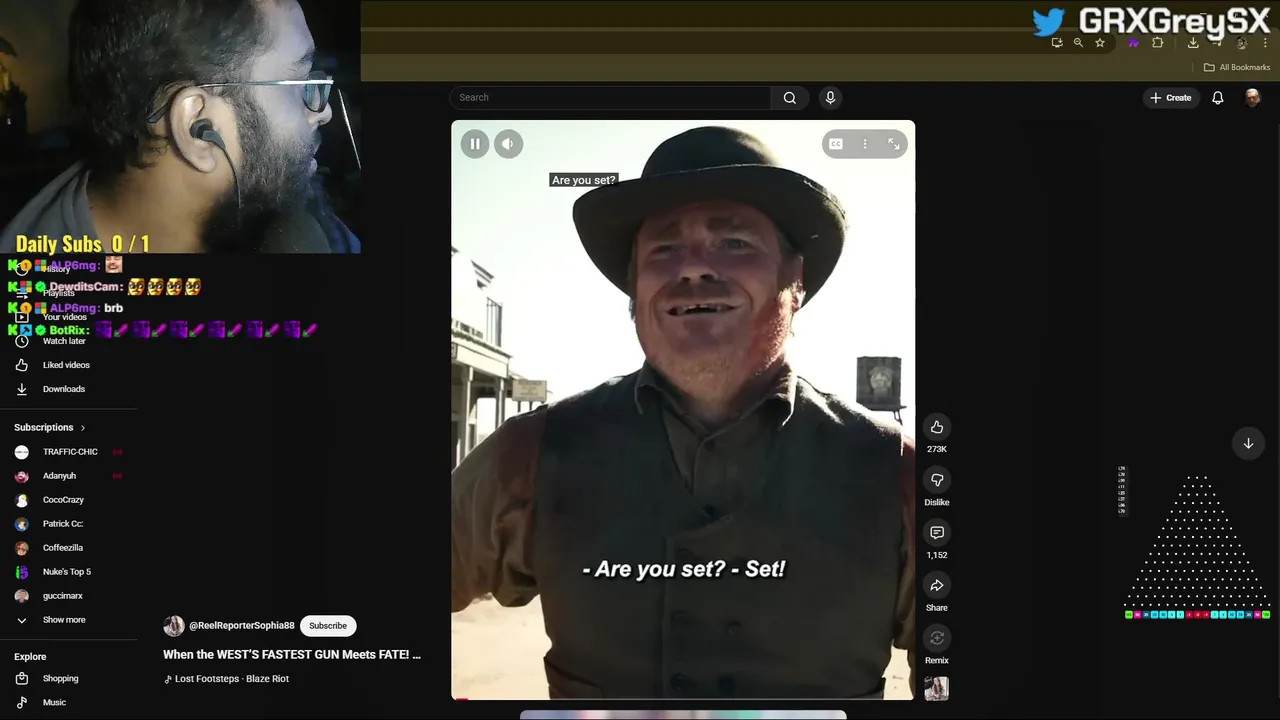The height and width of the screenshot is (720, 1280).
Task: Open Chrome downloads tray icon
Action: (1193, 43)
